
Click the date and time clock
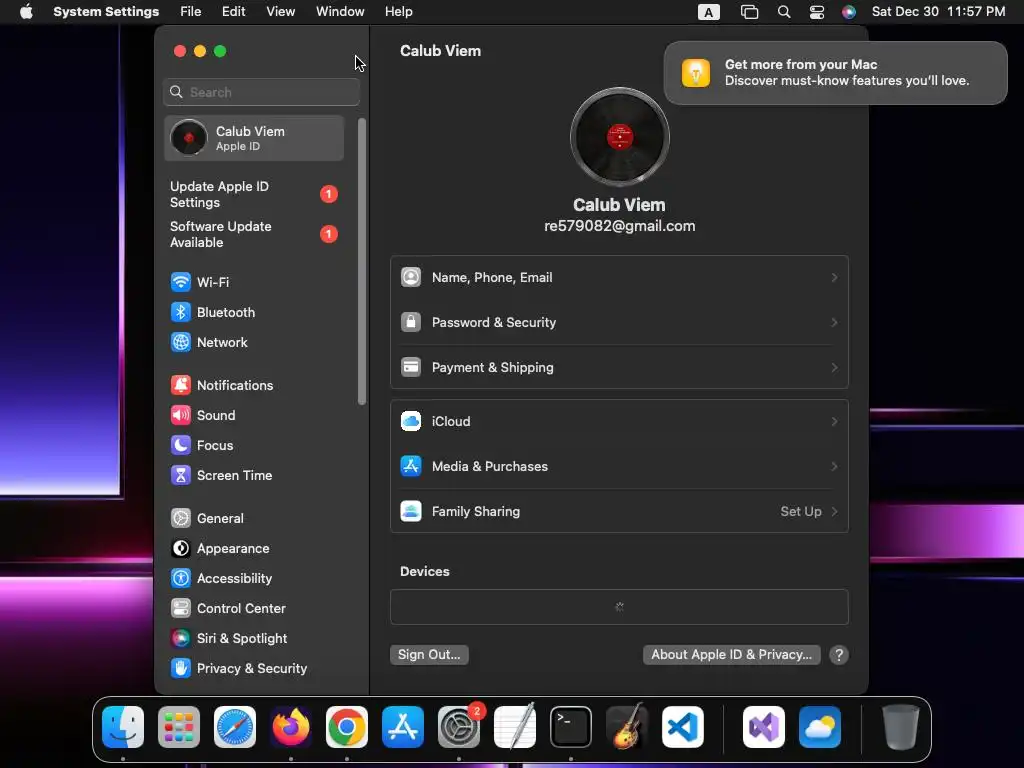938,12
